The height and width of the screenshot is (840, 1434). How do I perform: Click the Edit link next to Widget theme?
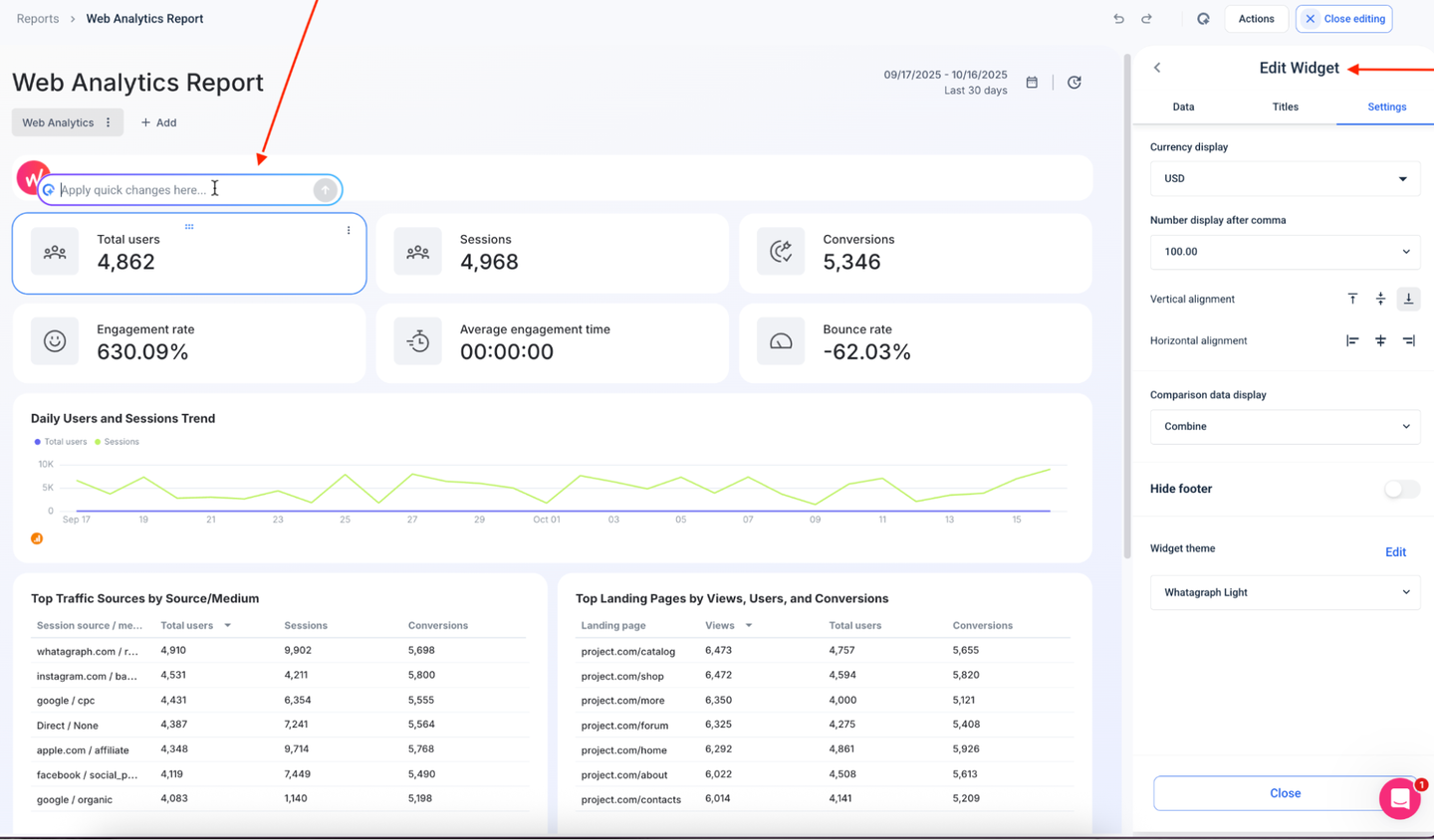1394,551
